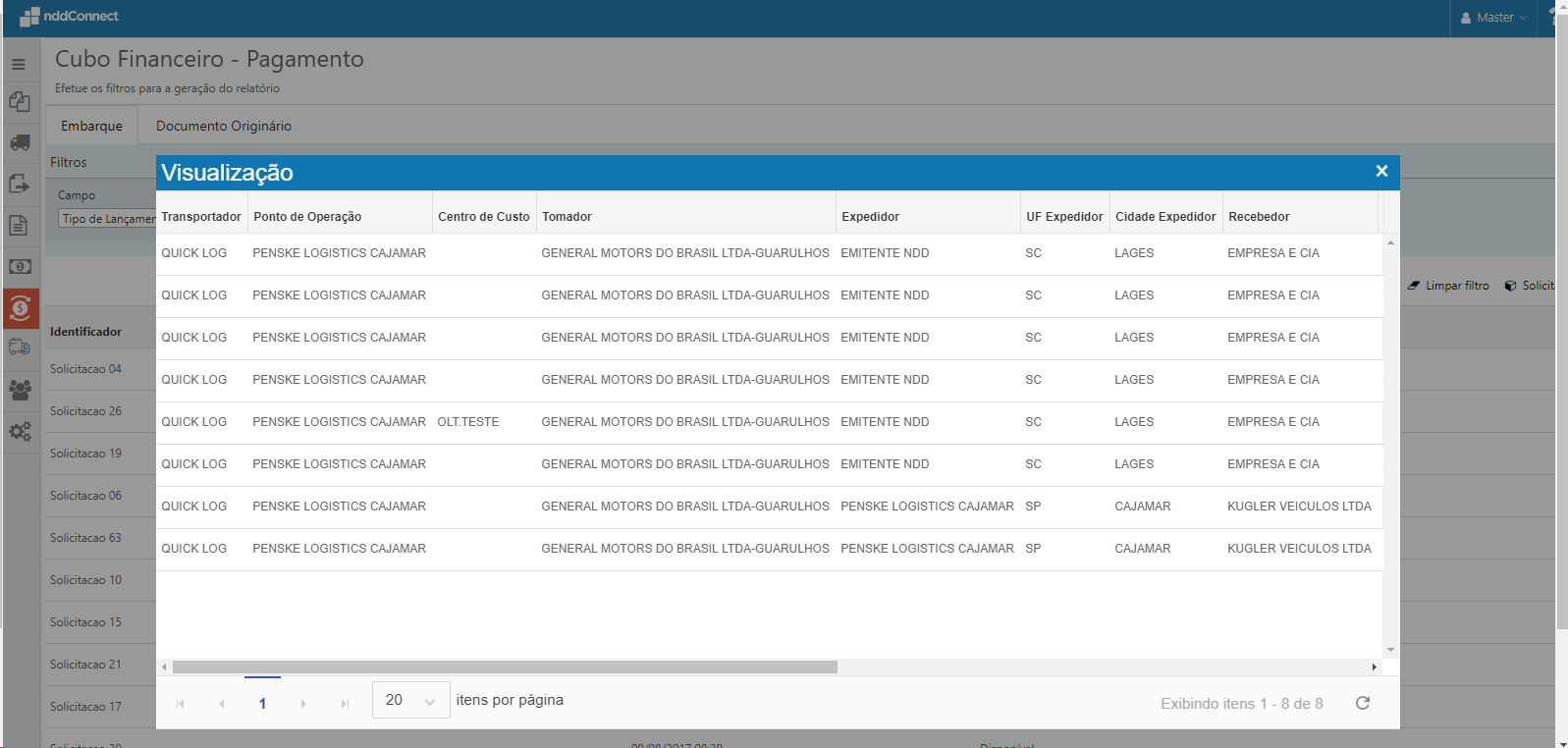Go to the first page of results
Screen dimensions: 1568x748
coord(181,704)
